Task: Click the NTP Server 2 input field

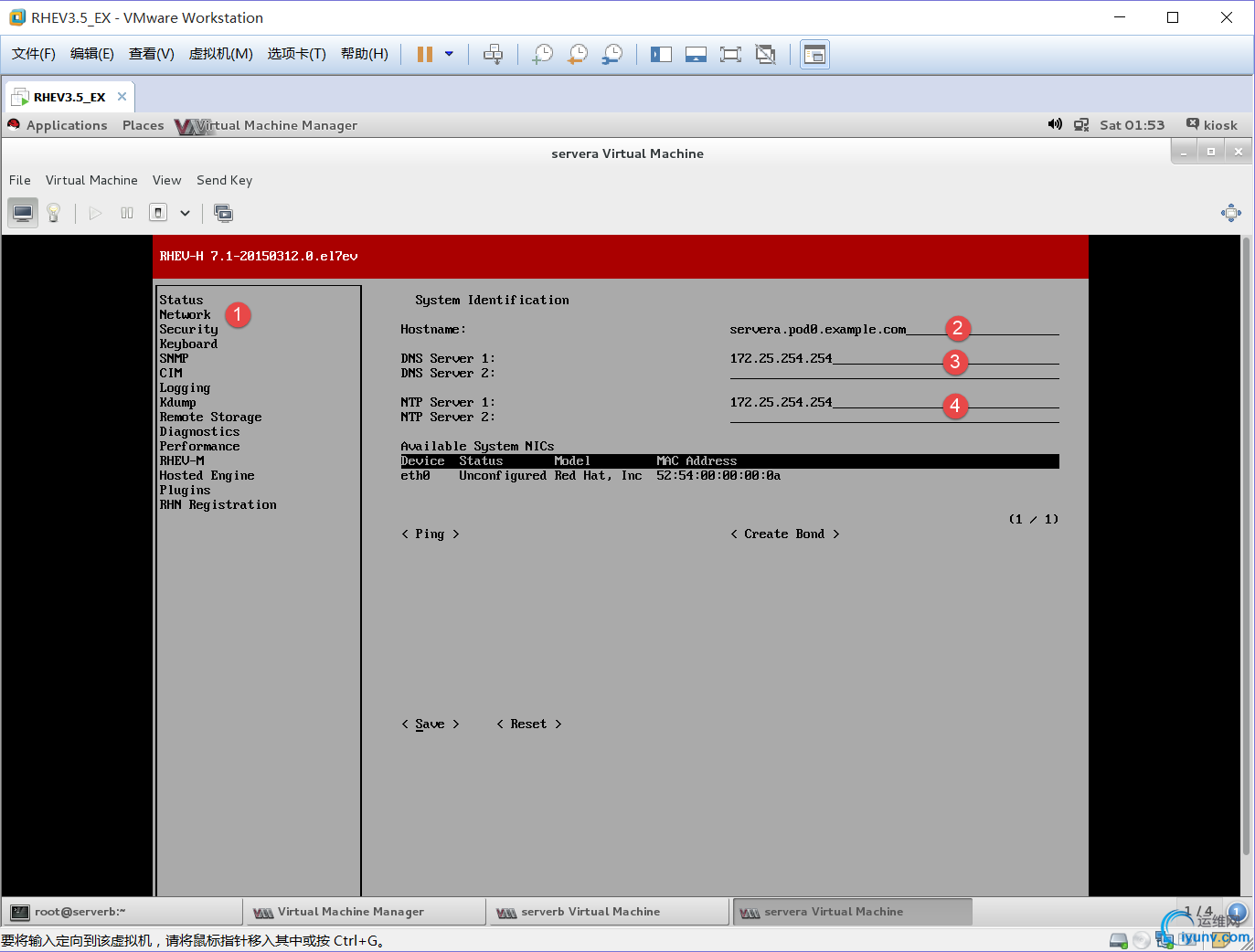Action: [894, 417]
